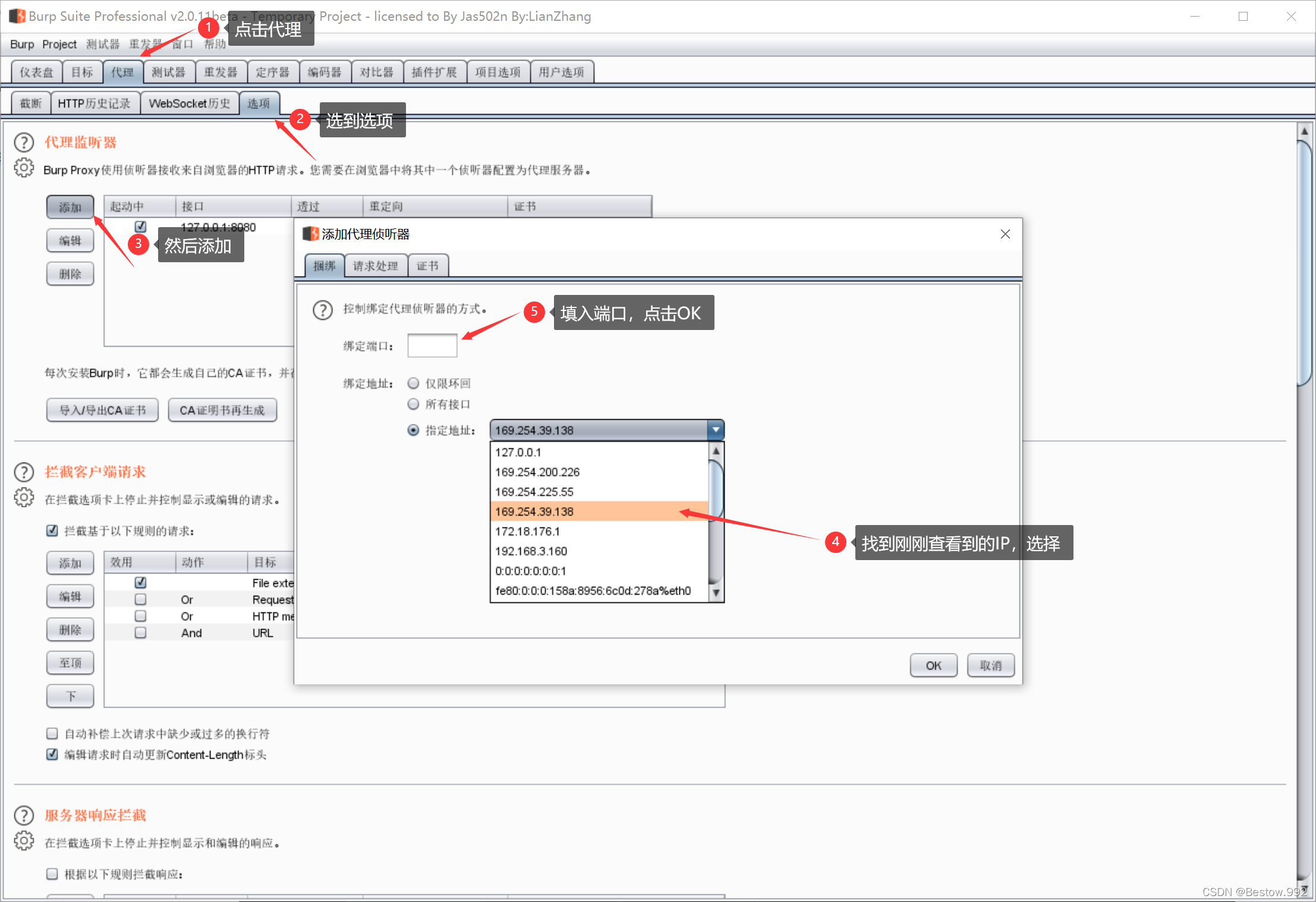The width and height of the screenshot is (1316, 902).
Task: Enable 自动补偿上次请求 line-break checkbox
Action: click(x=52, y=733)
